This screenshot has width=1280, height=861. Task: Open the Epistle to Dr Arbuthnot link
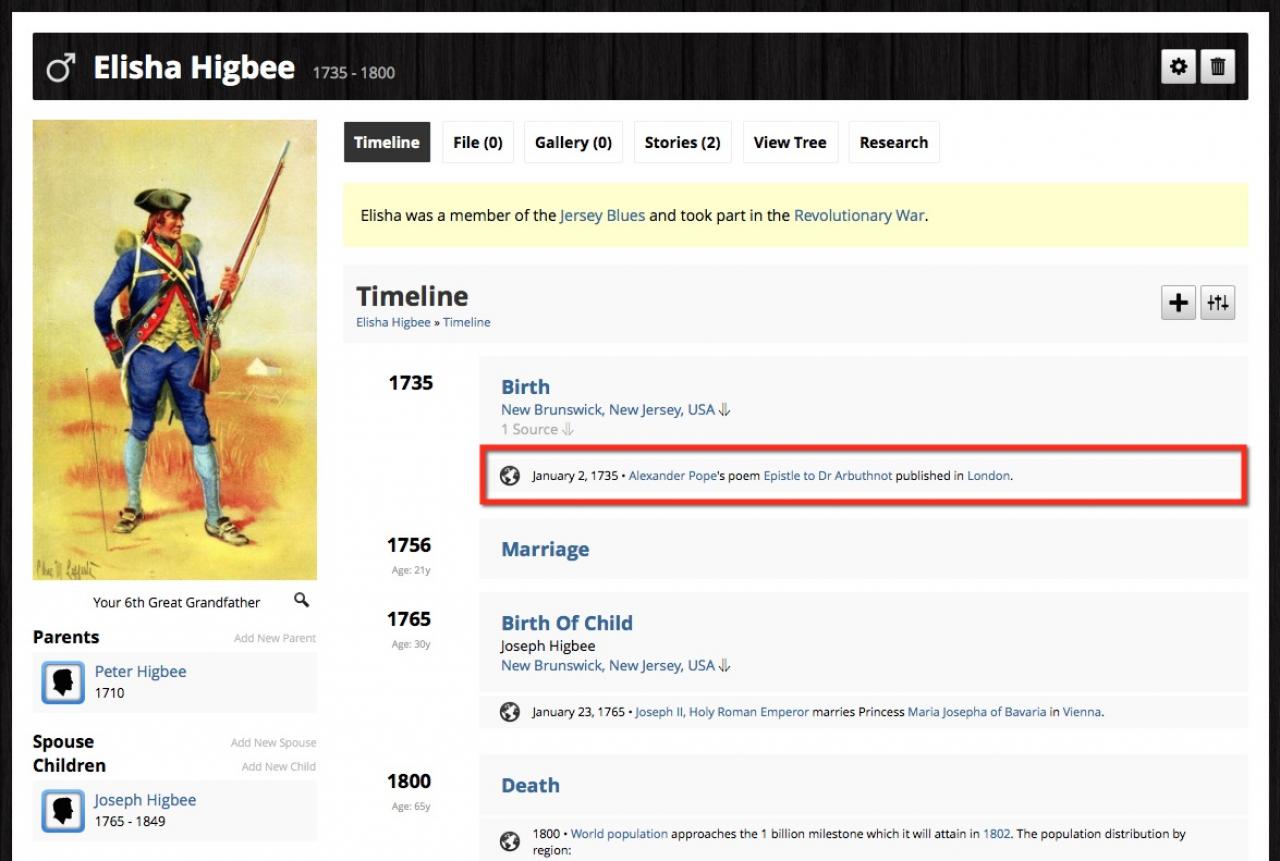point(828,476)
